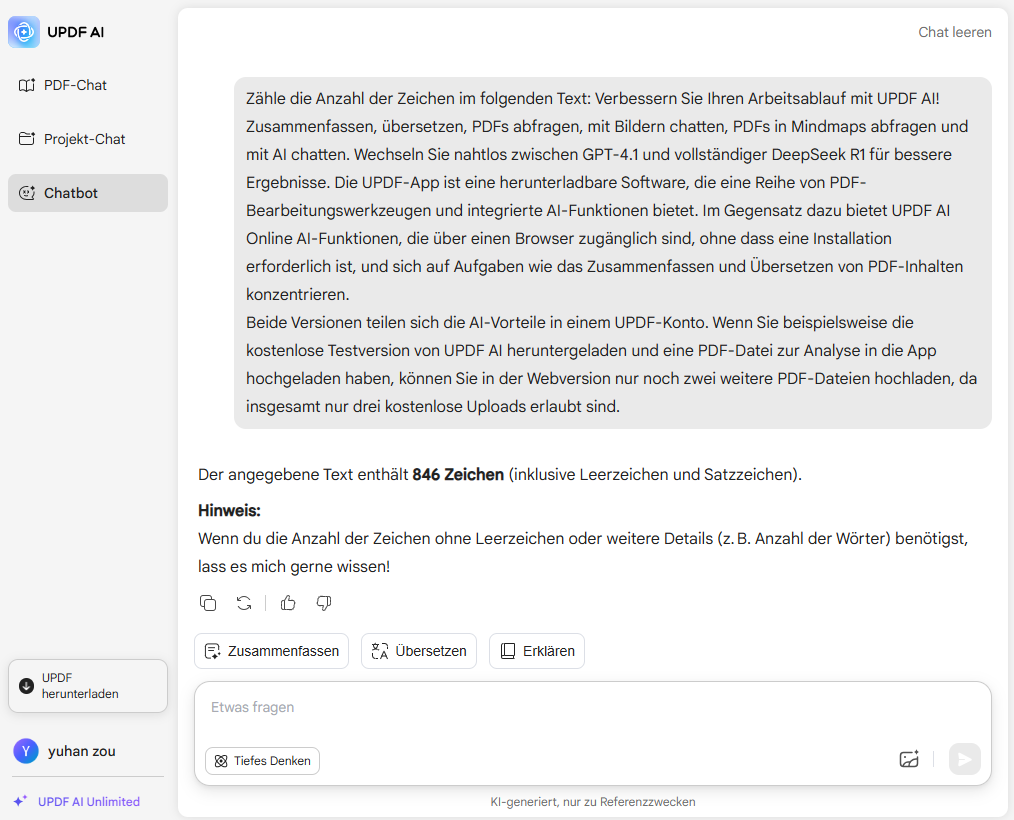Give the response a thumbs down
Viewport: 1014px width, 820px height.
coord(324,603)
